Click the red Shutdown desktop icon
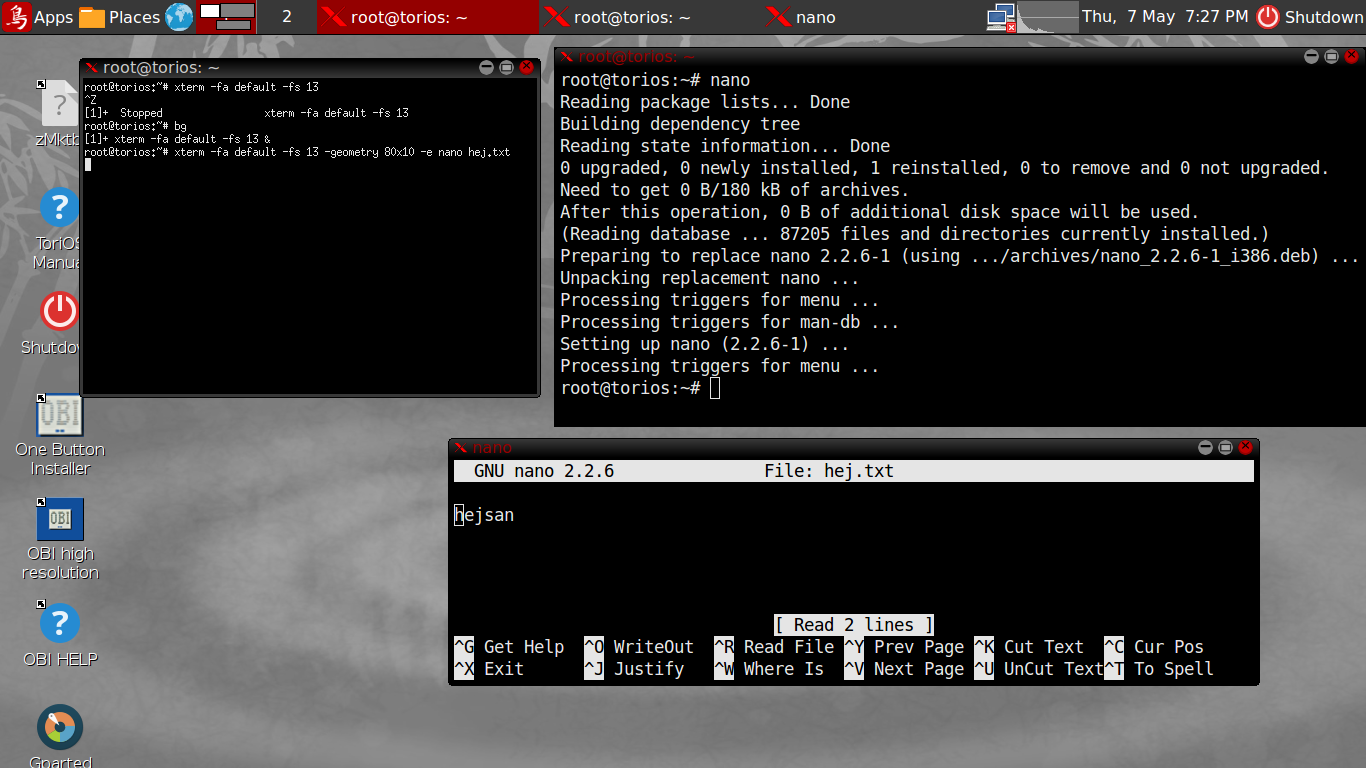This screenshot has height=768, width=1366. point(59,311)
